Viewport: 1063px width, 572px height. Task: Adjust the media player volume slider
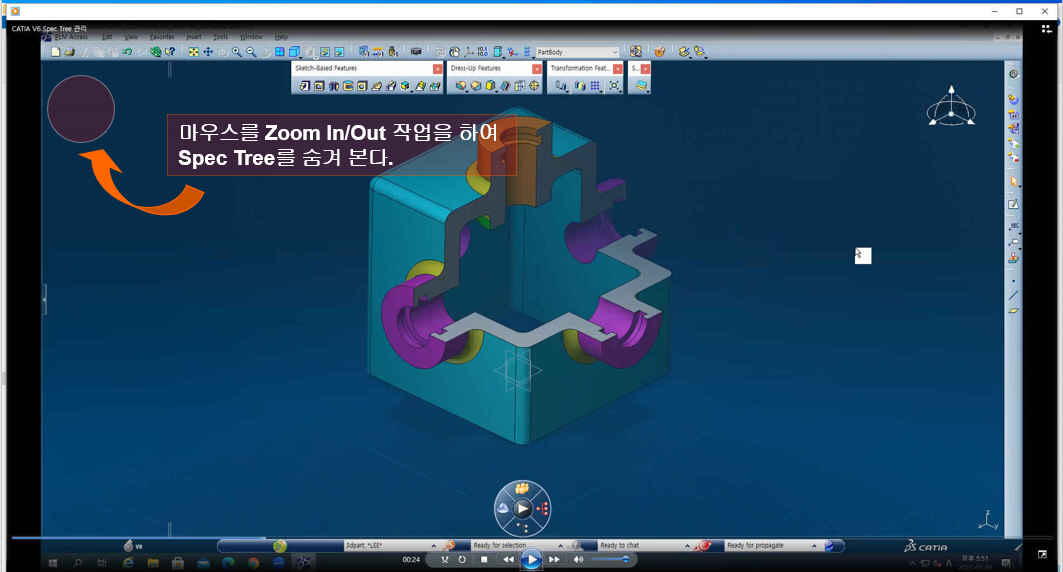(610, 560)
